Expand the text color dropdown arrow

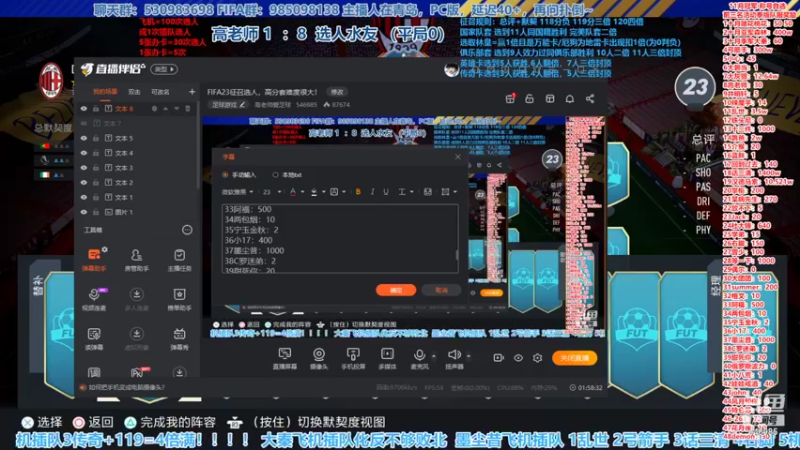(x=303, y=192)
